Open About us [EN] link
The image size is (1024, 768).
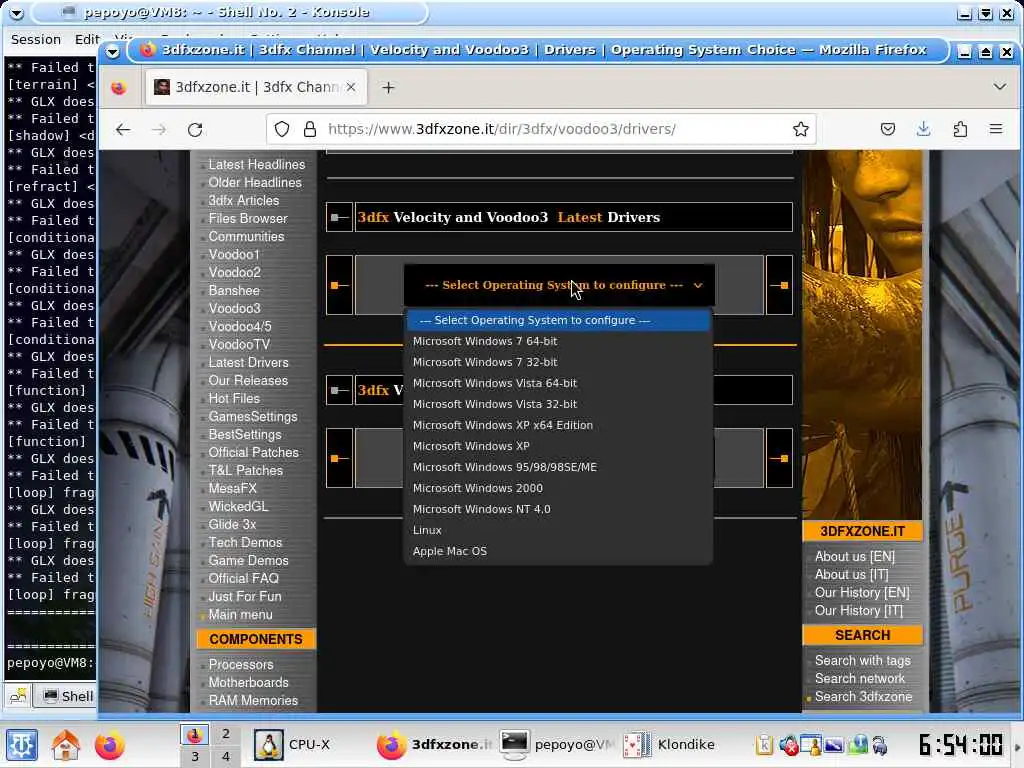[x=855, y=556]
